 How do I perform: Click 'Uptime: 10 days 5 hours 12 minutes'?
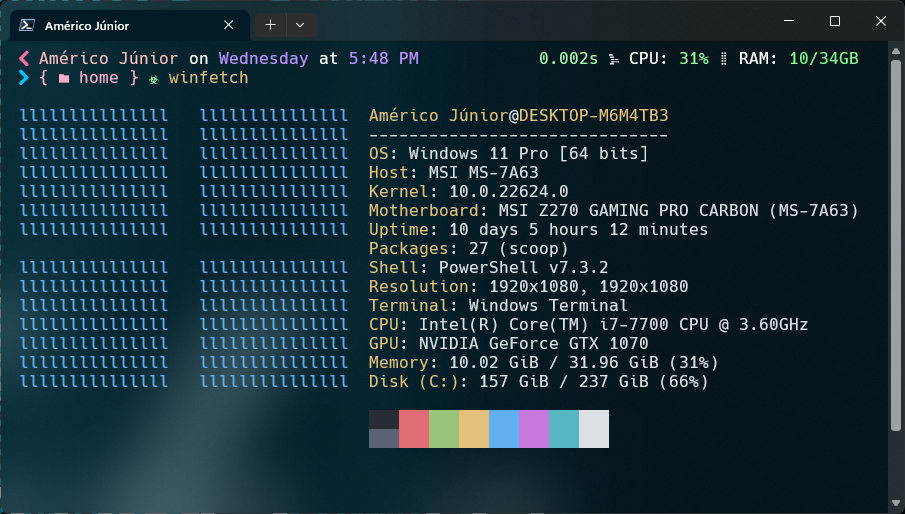pos(538,230)
